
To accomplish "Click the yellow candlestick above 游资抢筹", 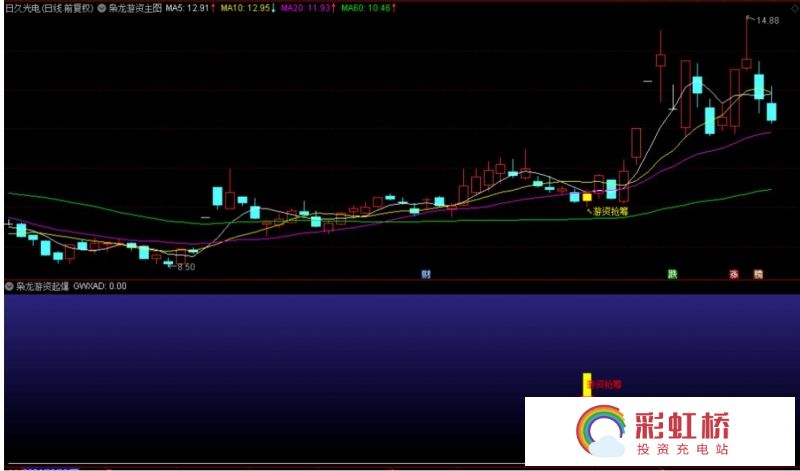I will click(586, 198).
